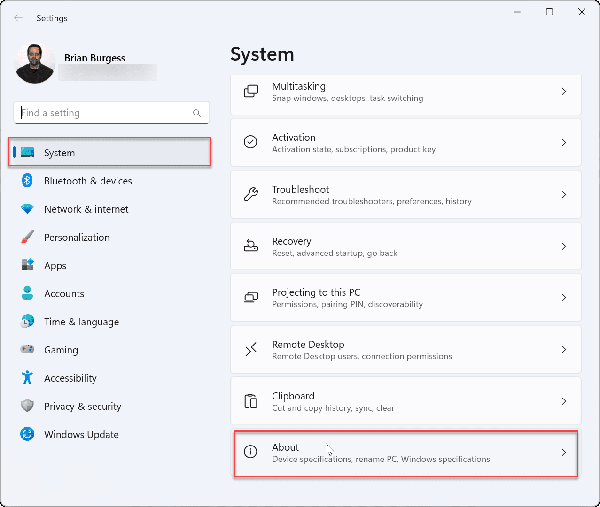
Task: Click the Remote Desktop arrows icon
Action: coord(251,349)
